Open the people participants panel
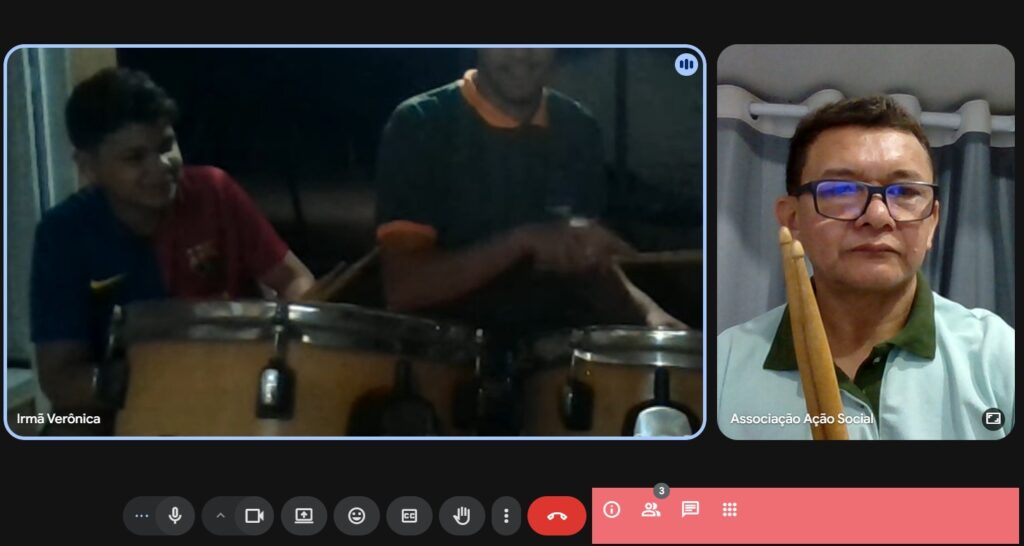This screenshot has height=546, width=1024. click(651, 510)
